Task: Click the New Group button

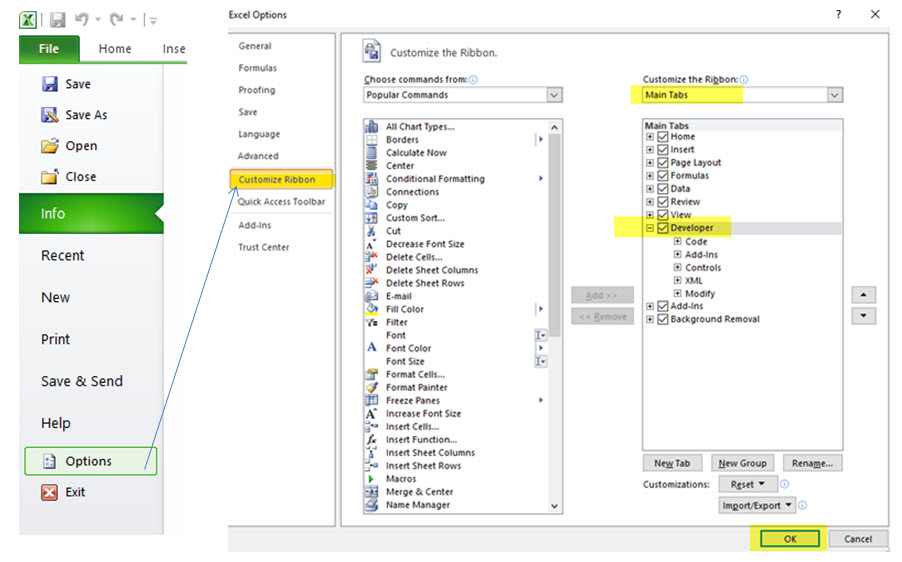Action: click(x=742, y=463)
